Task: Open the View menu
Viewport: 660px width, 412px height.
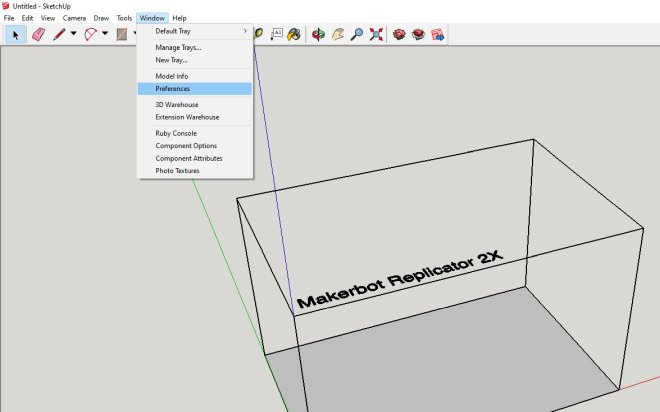Action: [x=48, y=18]
